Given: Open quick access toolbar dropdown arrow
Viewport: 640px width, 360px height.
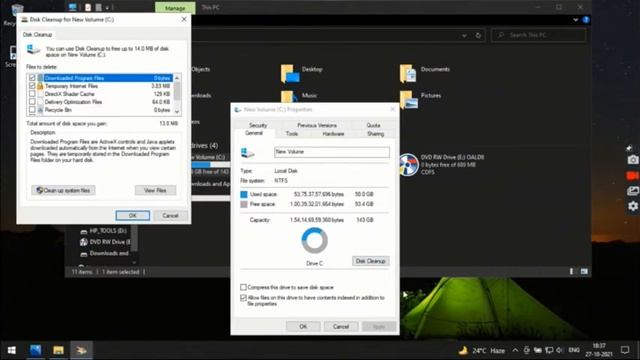Looking at the screenshot, I should pyautogui.click(x=107, y=7).
